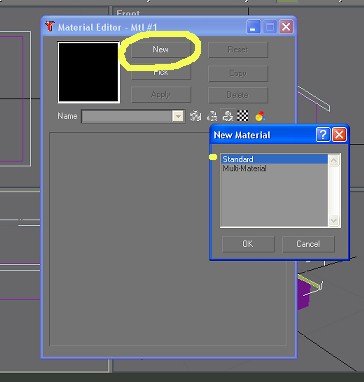Viewport: 364px width, 382px height.
Task: Click the second grayed icon in material toolbar
Action: coord(212,116)
